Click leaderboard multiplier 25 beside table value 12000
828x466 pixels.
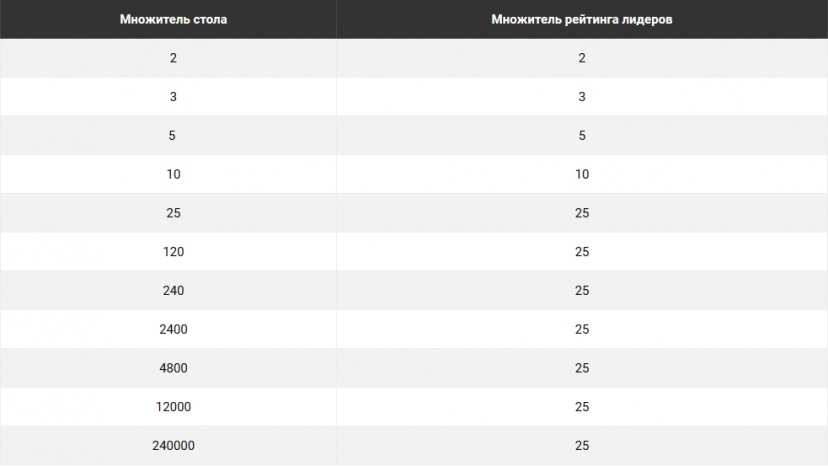[x=582, y=407]
